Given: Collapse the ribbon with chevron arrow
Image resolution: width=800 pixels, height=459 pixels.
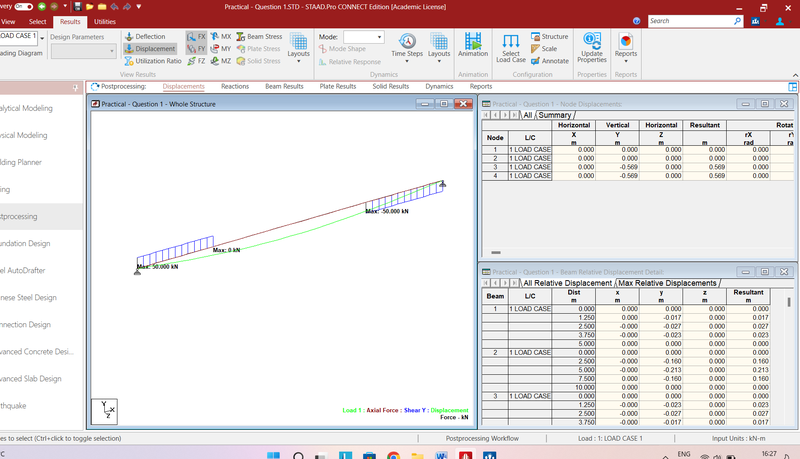Looking at the screenshot, I should (x=794, y=75).
